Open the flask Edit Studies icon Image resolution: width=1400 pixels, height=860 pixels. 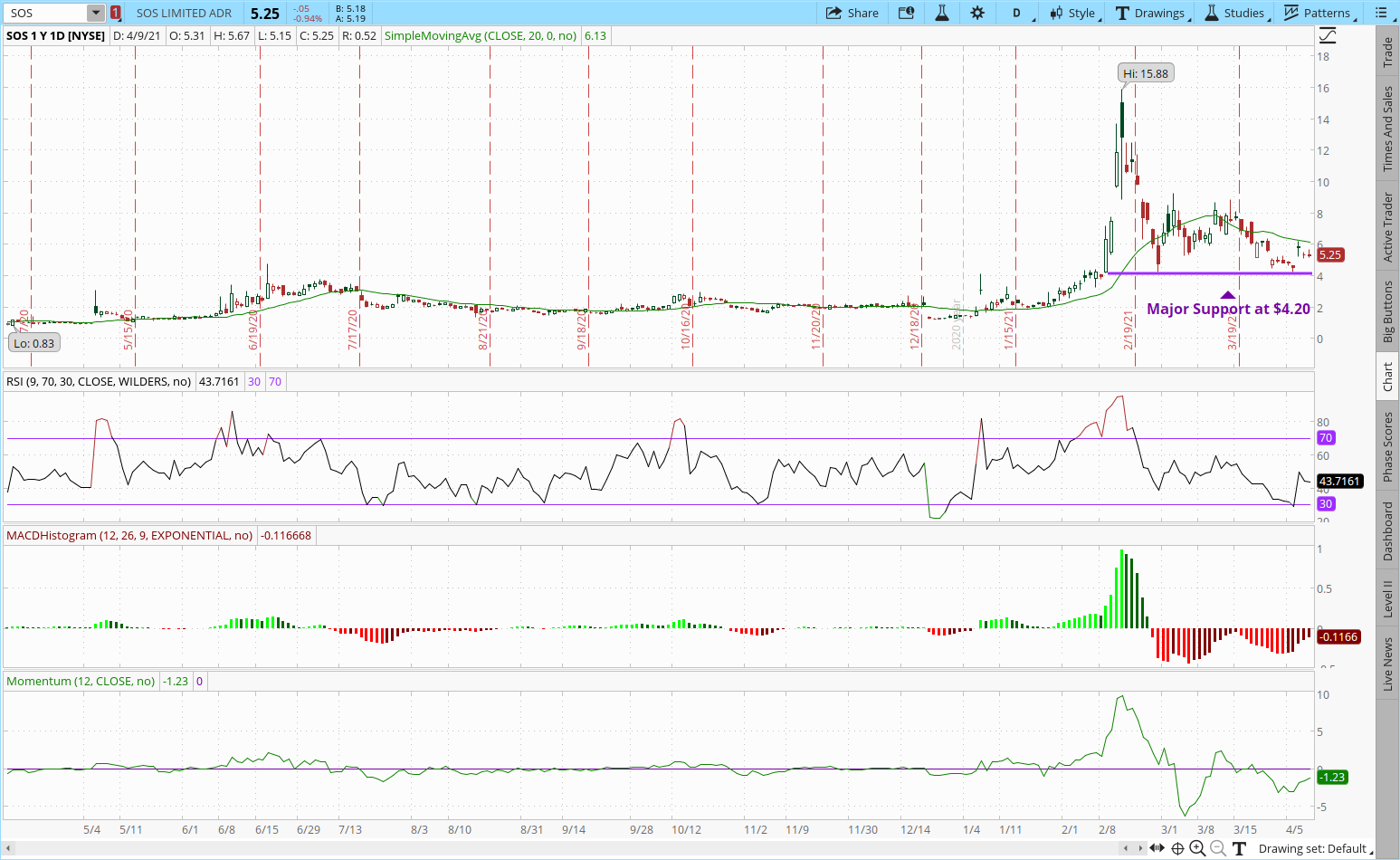(942, 13)
